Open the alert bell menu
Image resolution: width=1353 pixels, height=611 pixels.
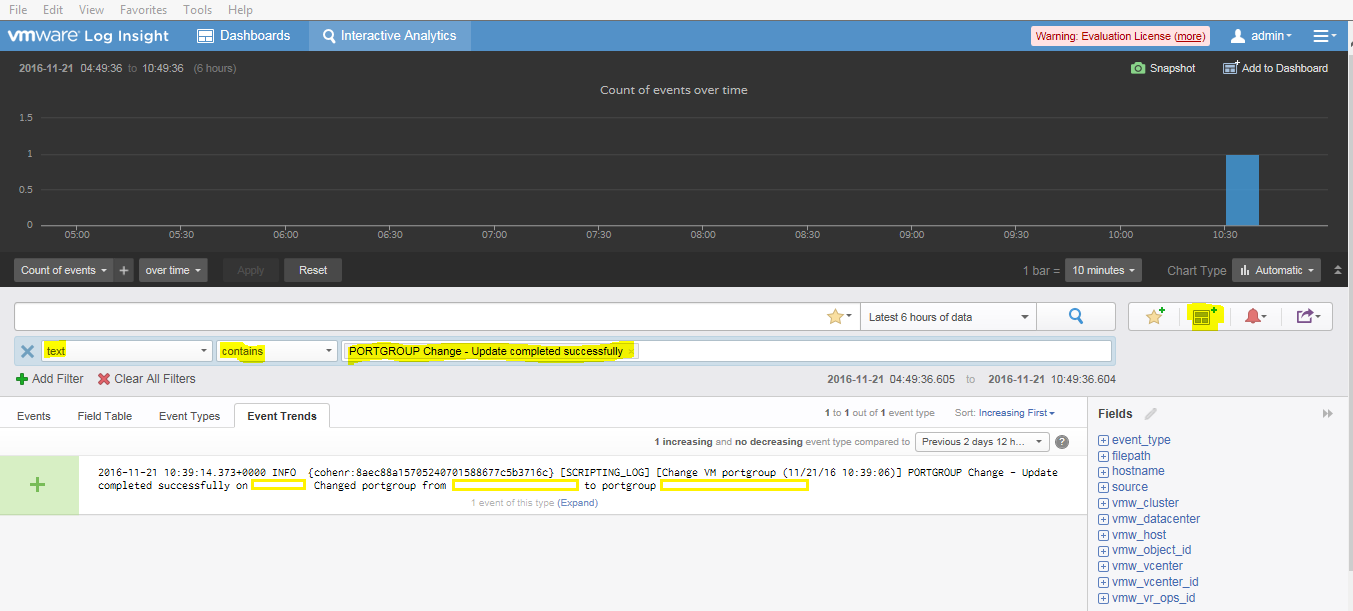(x=1256, y=317)
